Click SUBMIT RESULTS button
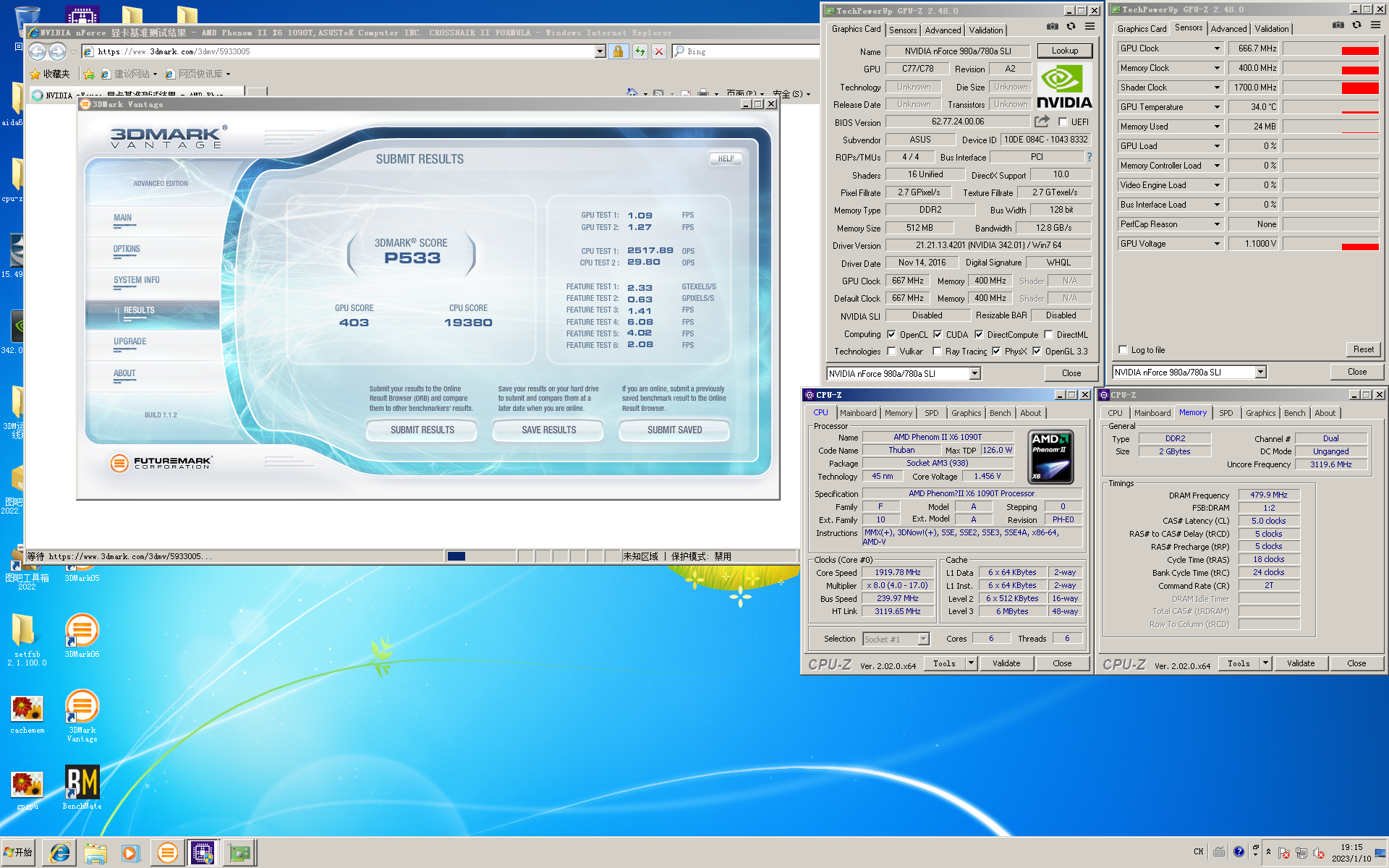Screen dimensions: 1389x868 coord(422,430)
